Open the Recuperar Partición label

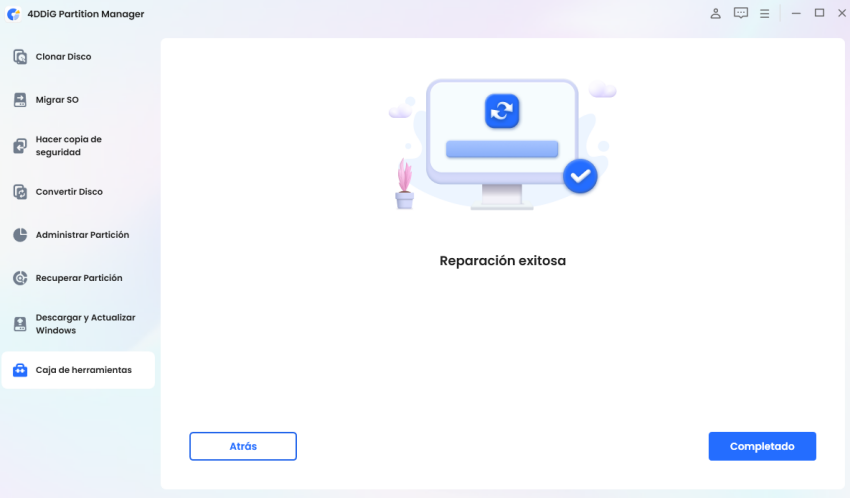coord(79,278)
